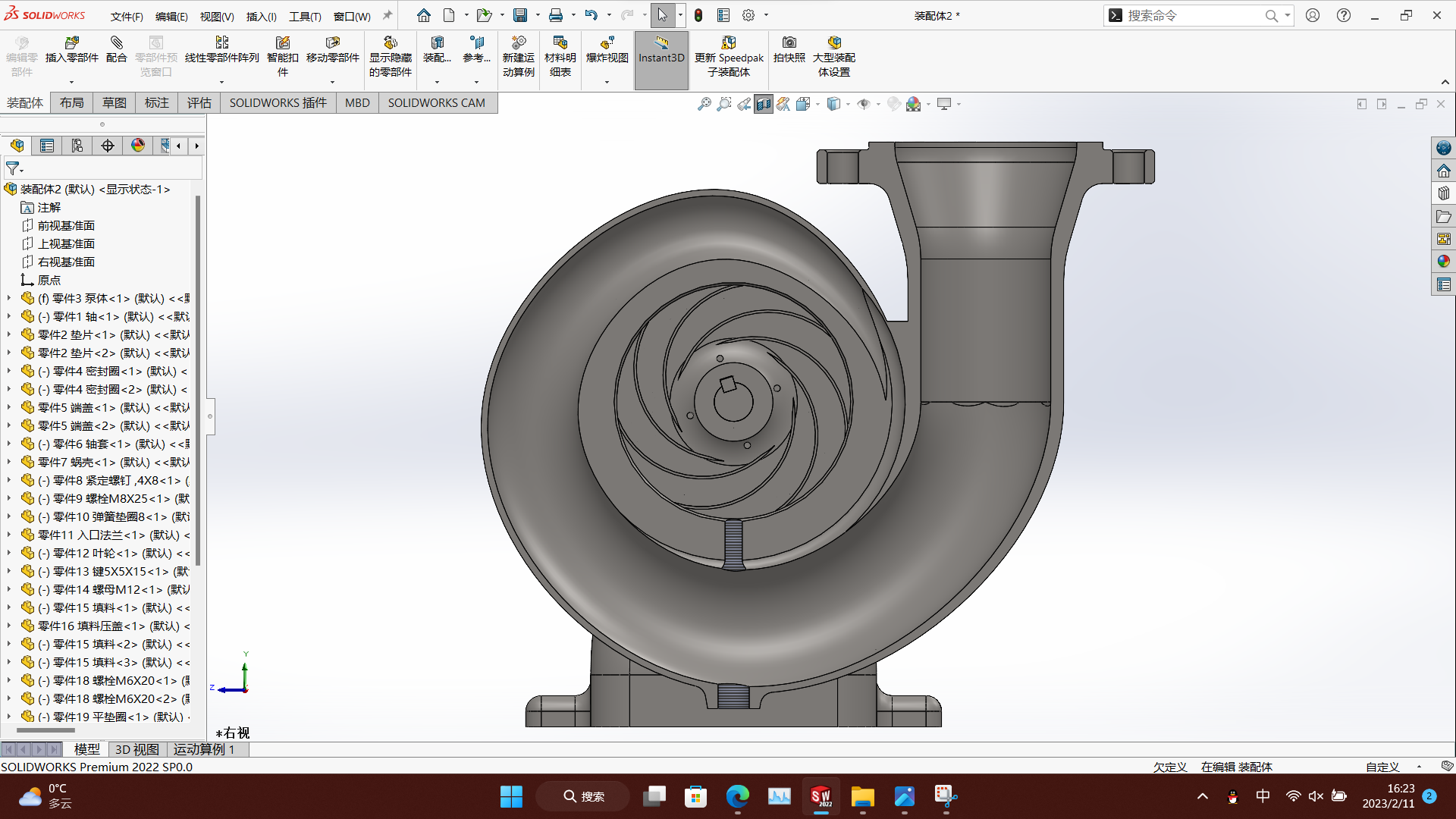Viewport: 1456px width, 819px height.
Task: Open the Custom Properties task pane tab
Action: (1443, 284)
